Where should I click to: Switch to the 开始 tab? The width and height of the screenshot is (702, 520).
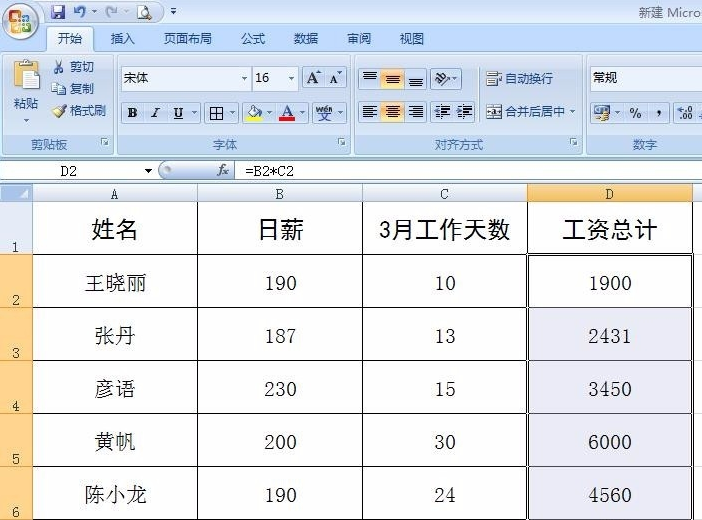(70, 39)
